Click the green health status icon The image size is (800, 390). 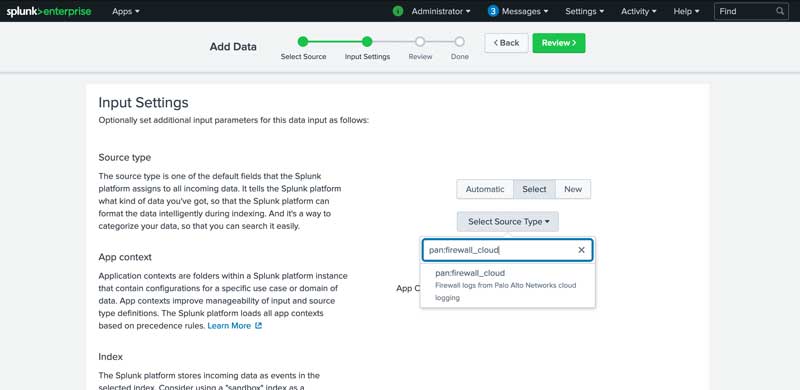[398, 11]
